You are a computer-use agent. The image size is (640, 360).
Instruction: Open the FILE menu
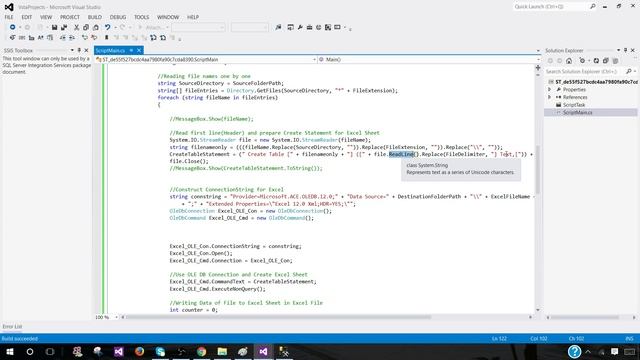click(9, 17)
